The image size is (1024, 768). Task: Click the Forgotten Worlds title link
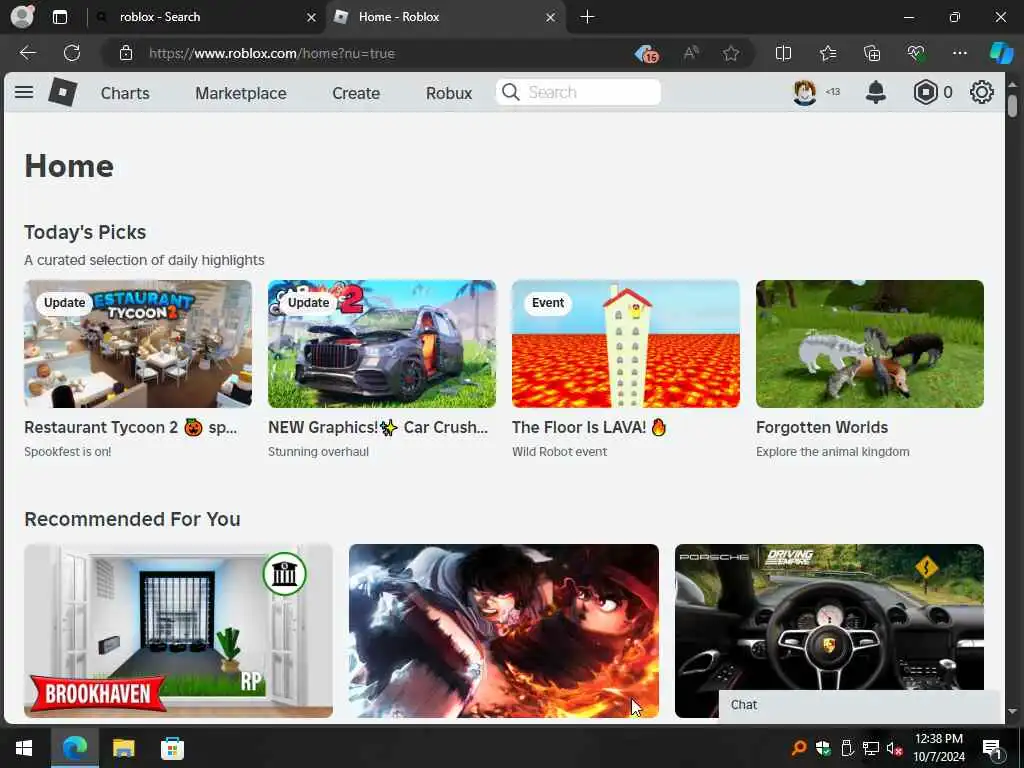tap(822, 427)
